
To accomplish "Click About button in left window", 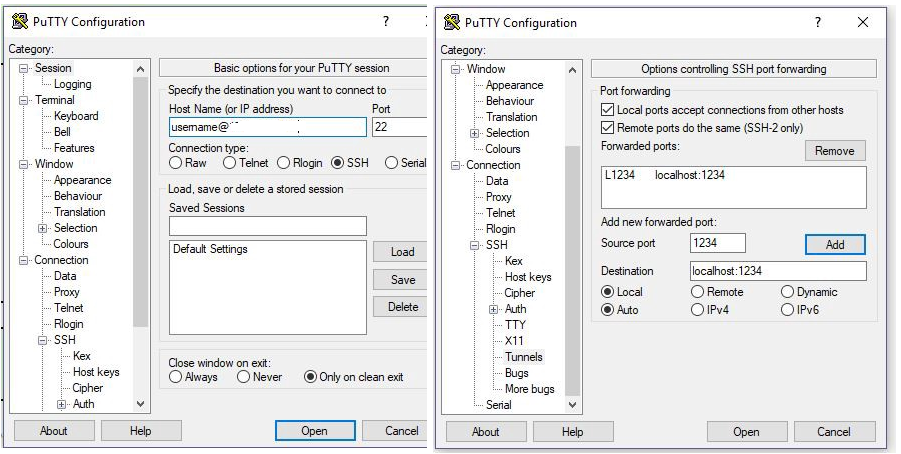I will click(54, 431).
